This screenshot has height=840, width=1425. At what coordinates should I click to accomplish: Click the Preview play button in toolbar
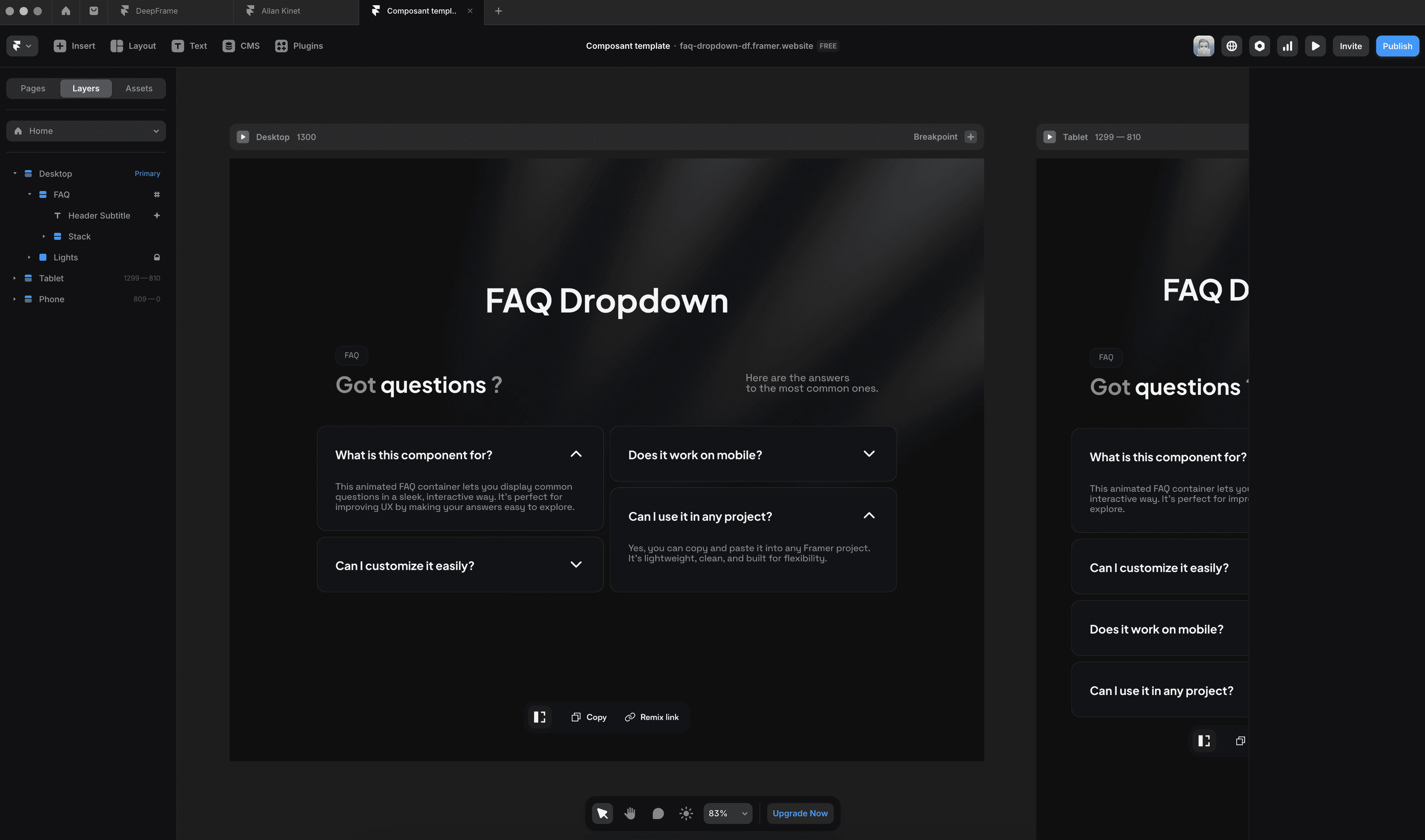coord(1315,46)
